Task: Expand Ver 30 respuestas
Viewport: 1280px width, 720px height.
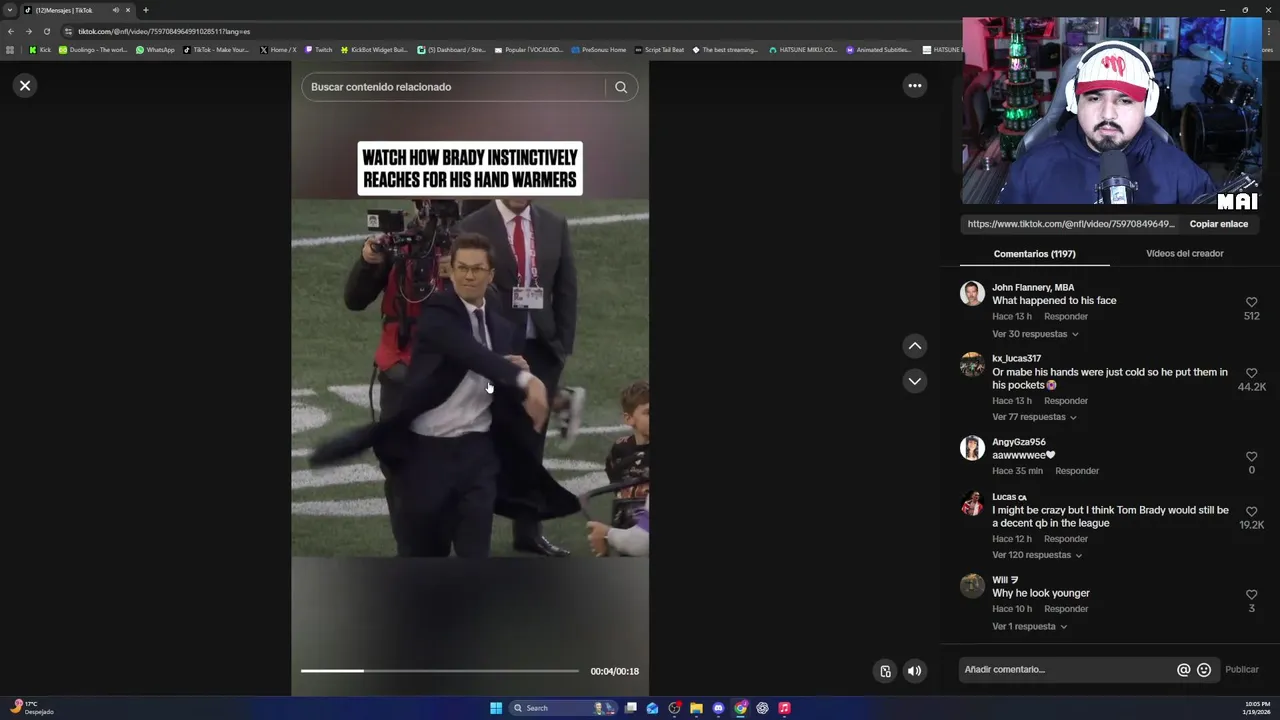Action: pyautogui.click(x=1035, y=334)
